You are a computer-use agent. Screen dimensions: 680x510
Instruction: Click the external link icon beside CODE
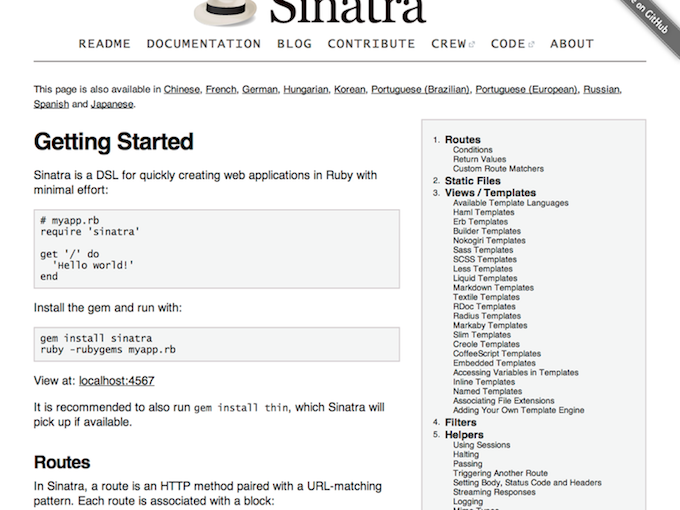click(531, 44)
